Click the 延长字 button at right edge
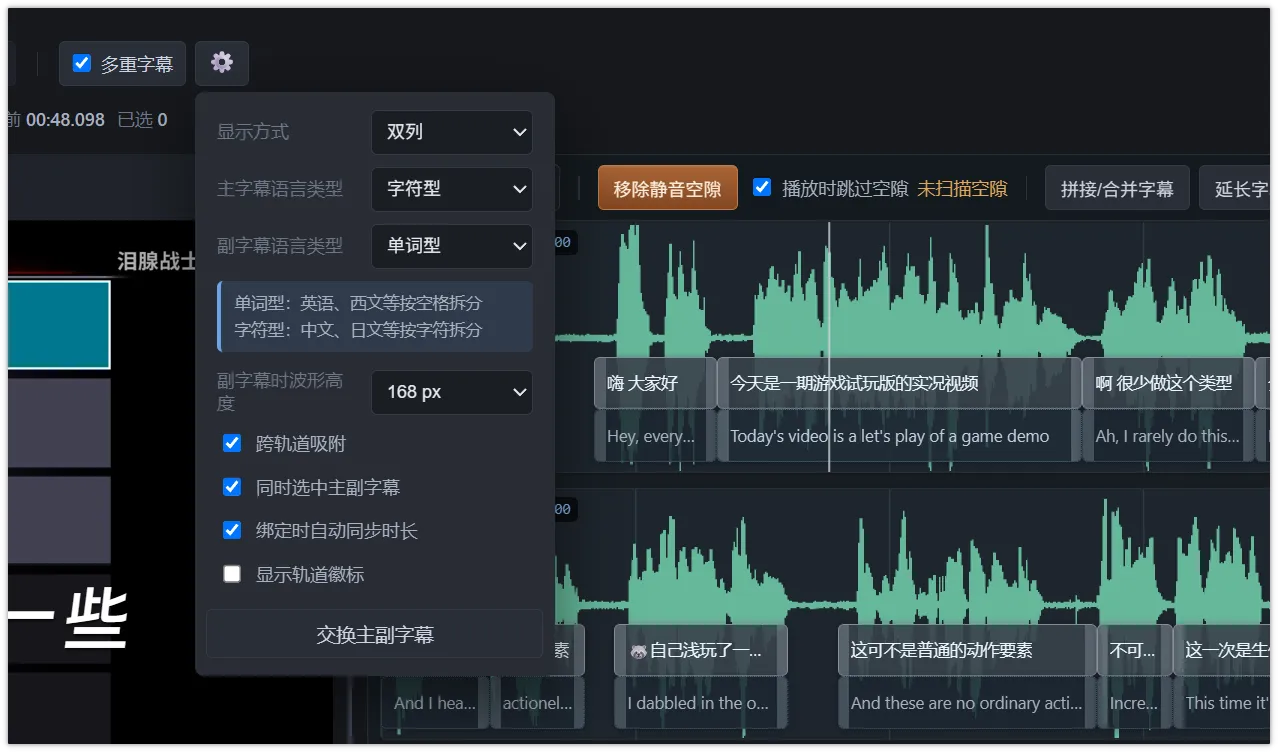 (1236, 188)
